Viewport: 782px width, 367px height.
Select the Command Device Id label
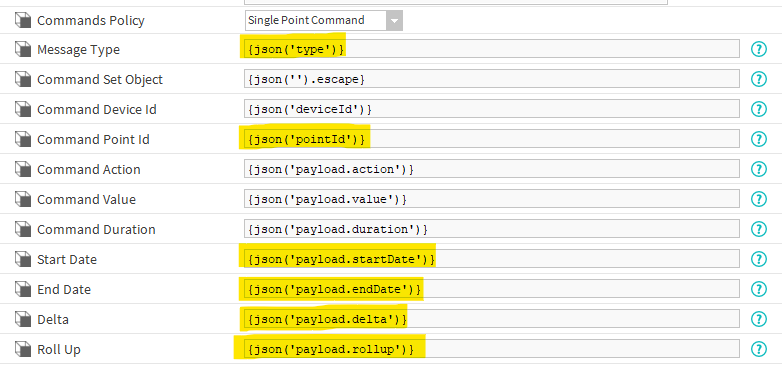(97, 109)
